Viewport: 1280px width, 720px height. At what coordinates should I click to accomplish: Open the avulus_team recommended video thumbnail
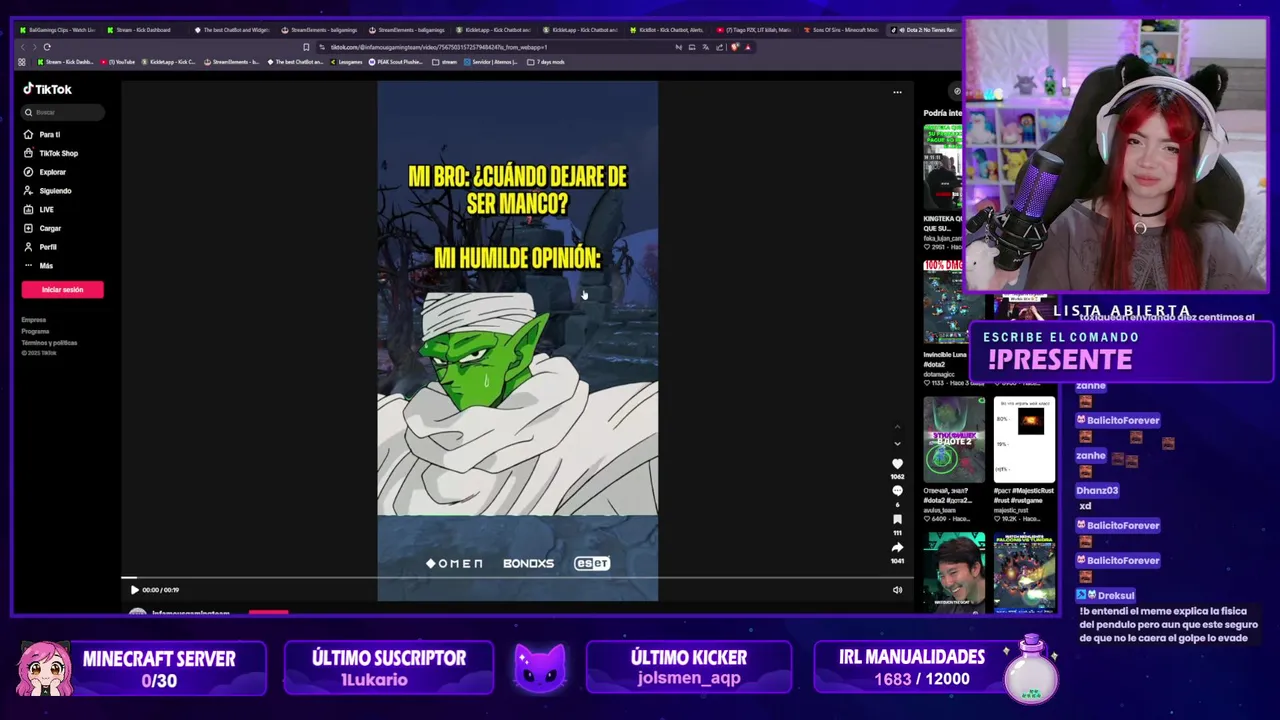click(954, 440)
